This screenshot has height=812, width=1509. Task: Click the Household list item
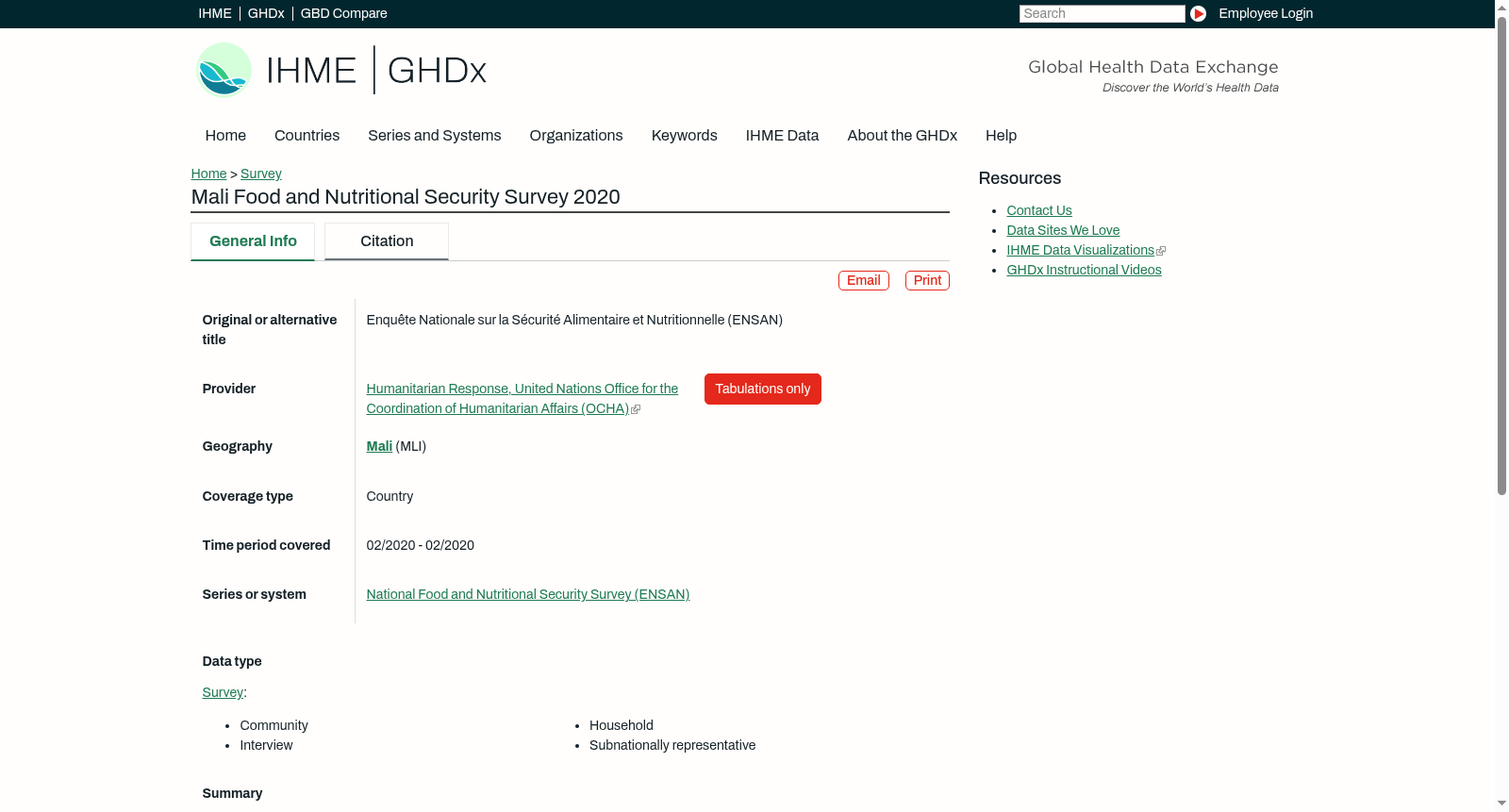pyautogui.click(x=622, y=726)
